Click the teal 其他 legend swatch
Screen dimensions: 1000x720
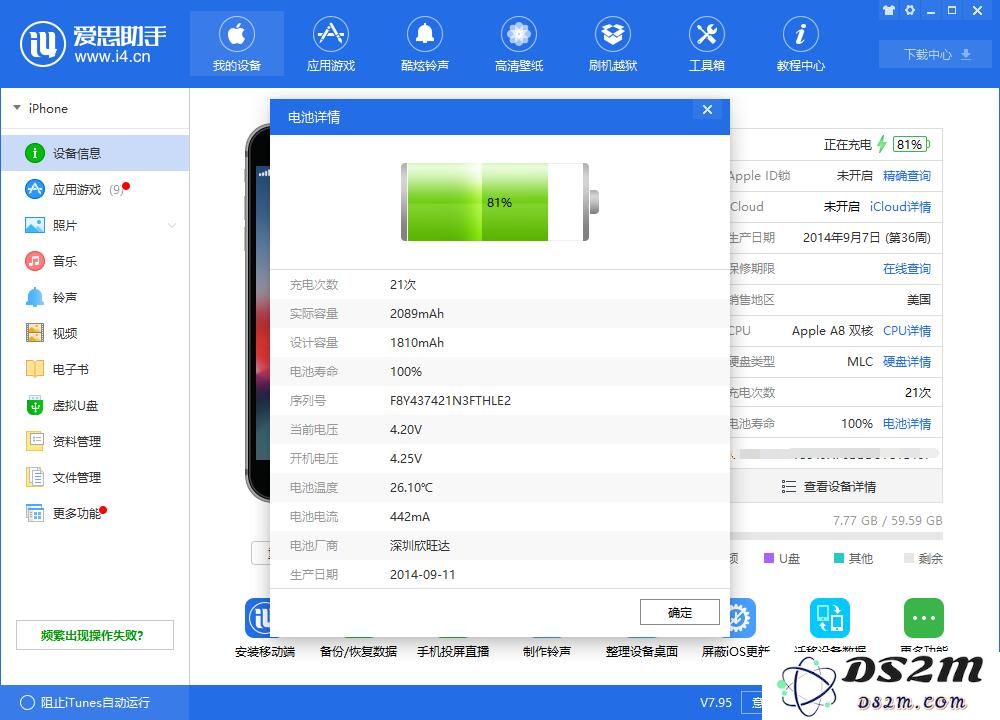pyautogui.click(x=839, y=558)
